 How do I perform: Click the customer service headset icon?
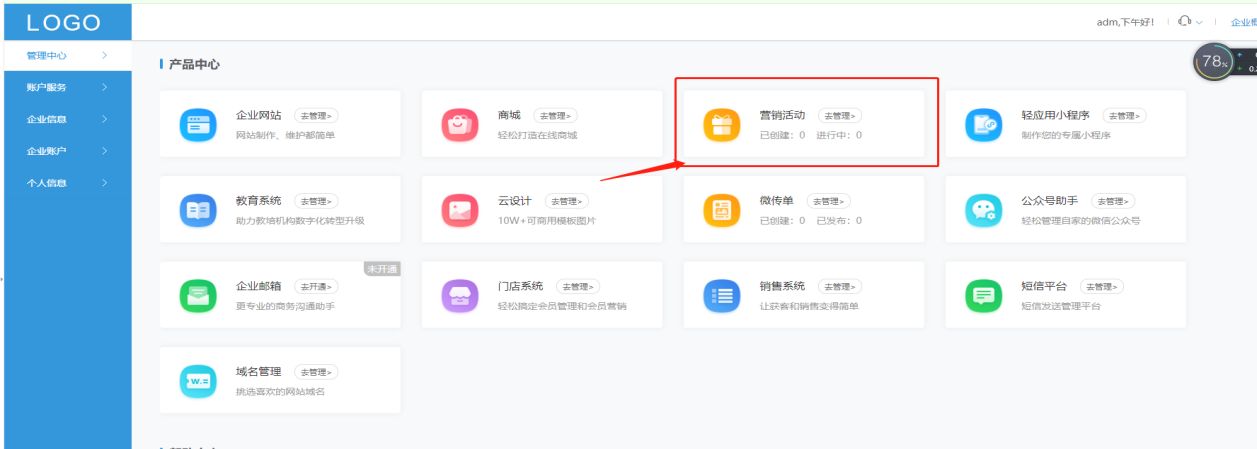1185,21
